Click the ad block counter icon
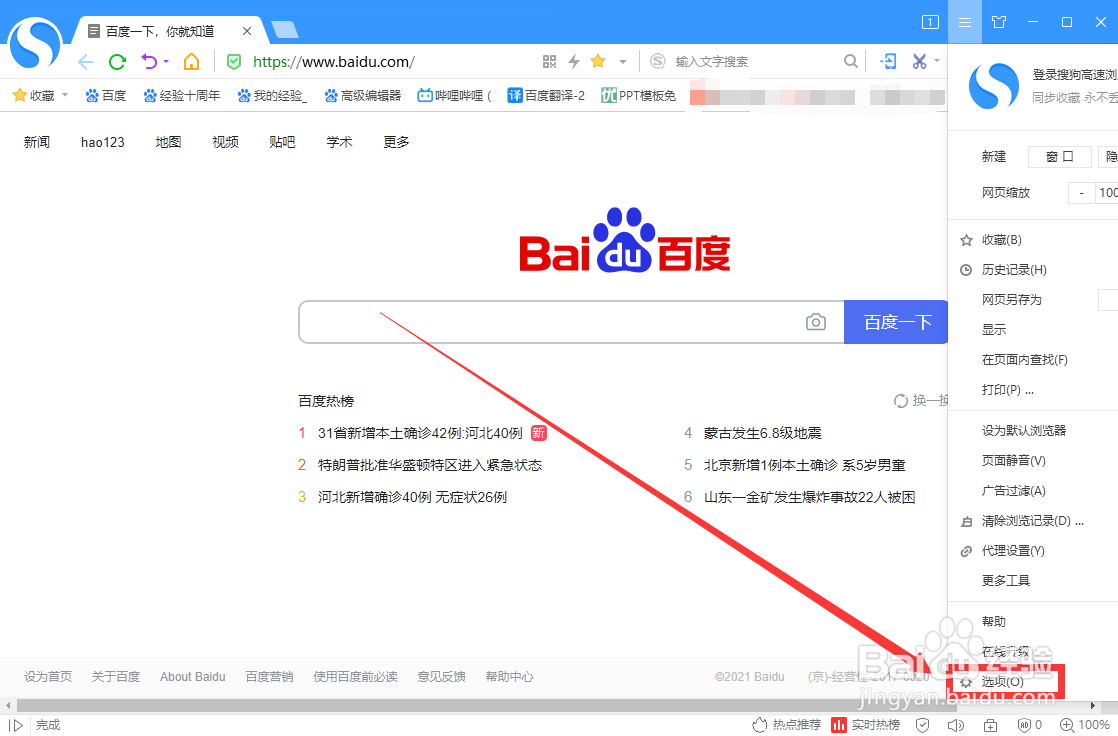The image size is (1118, 736). [x=1029, y=725]
